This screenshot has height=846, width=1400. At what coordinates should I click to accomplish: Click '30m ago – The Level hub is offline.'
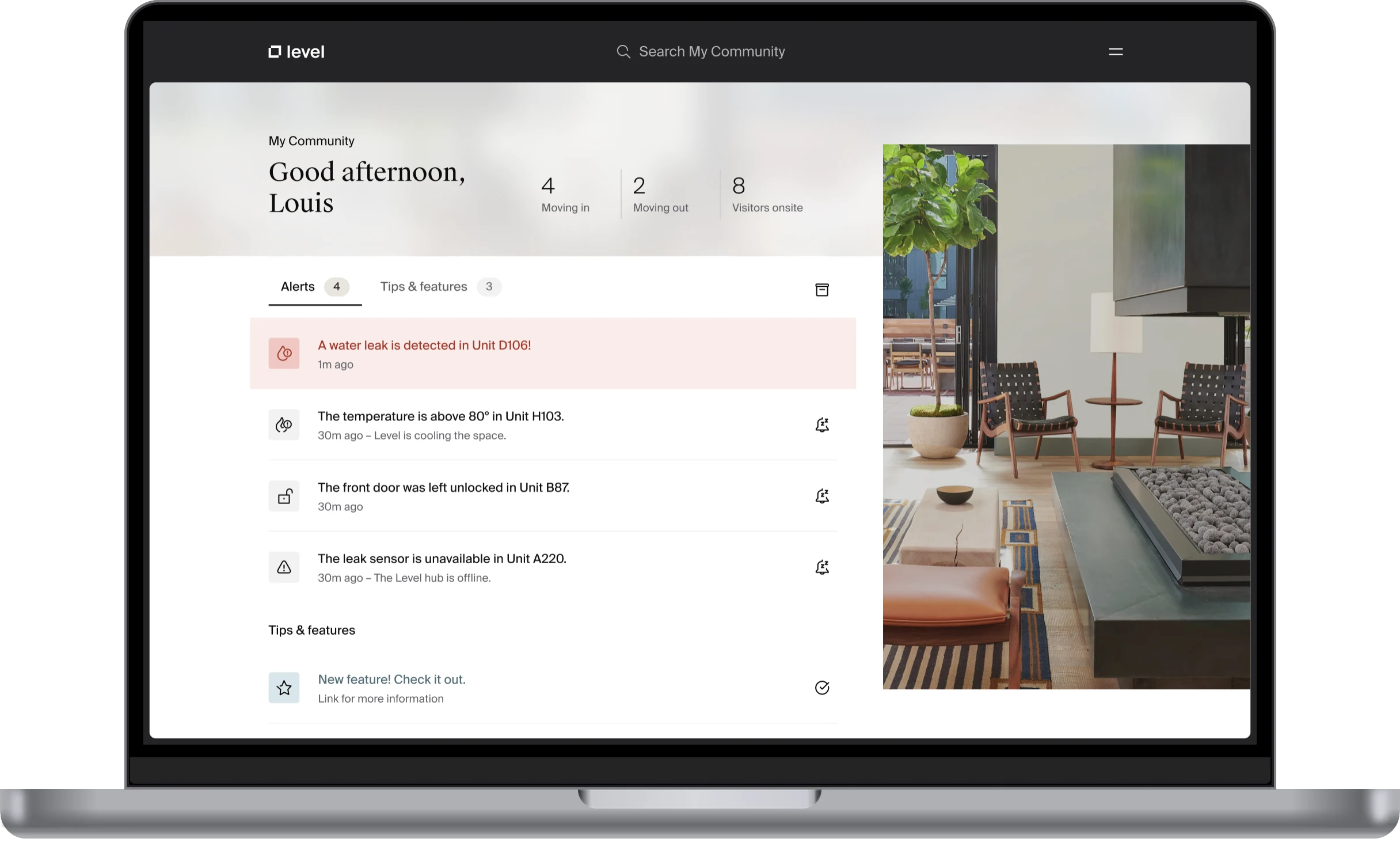[x=404, y=578]
